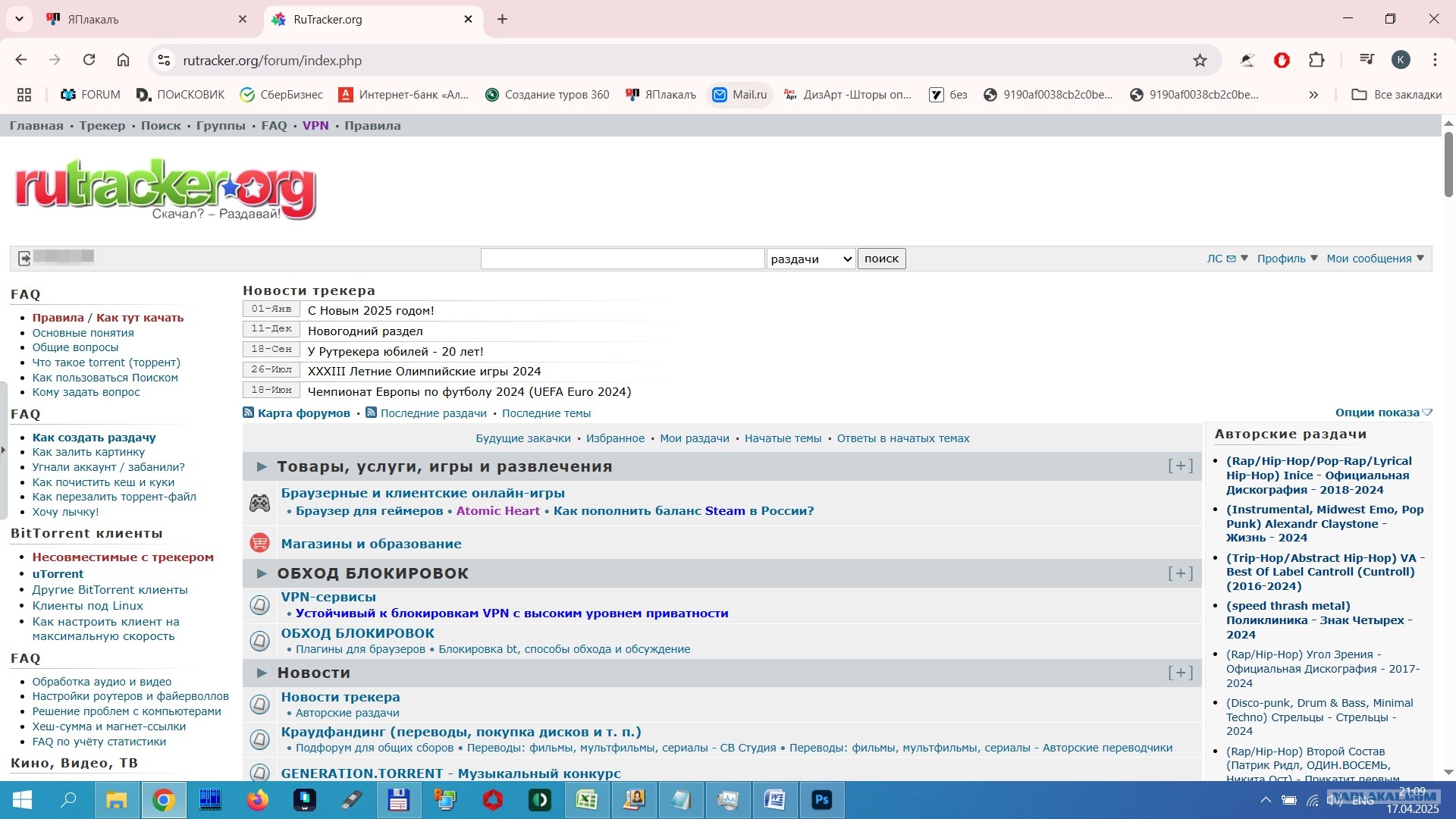
Task: Open File Explorer from the taskbar
Action: [x=116, y=800]
